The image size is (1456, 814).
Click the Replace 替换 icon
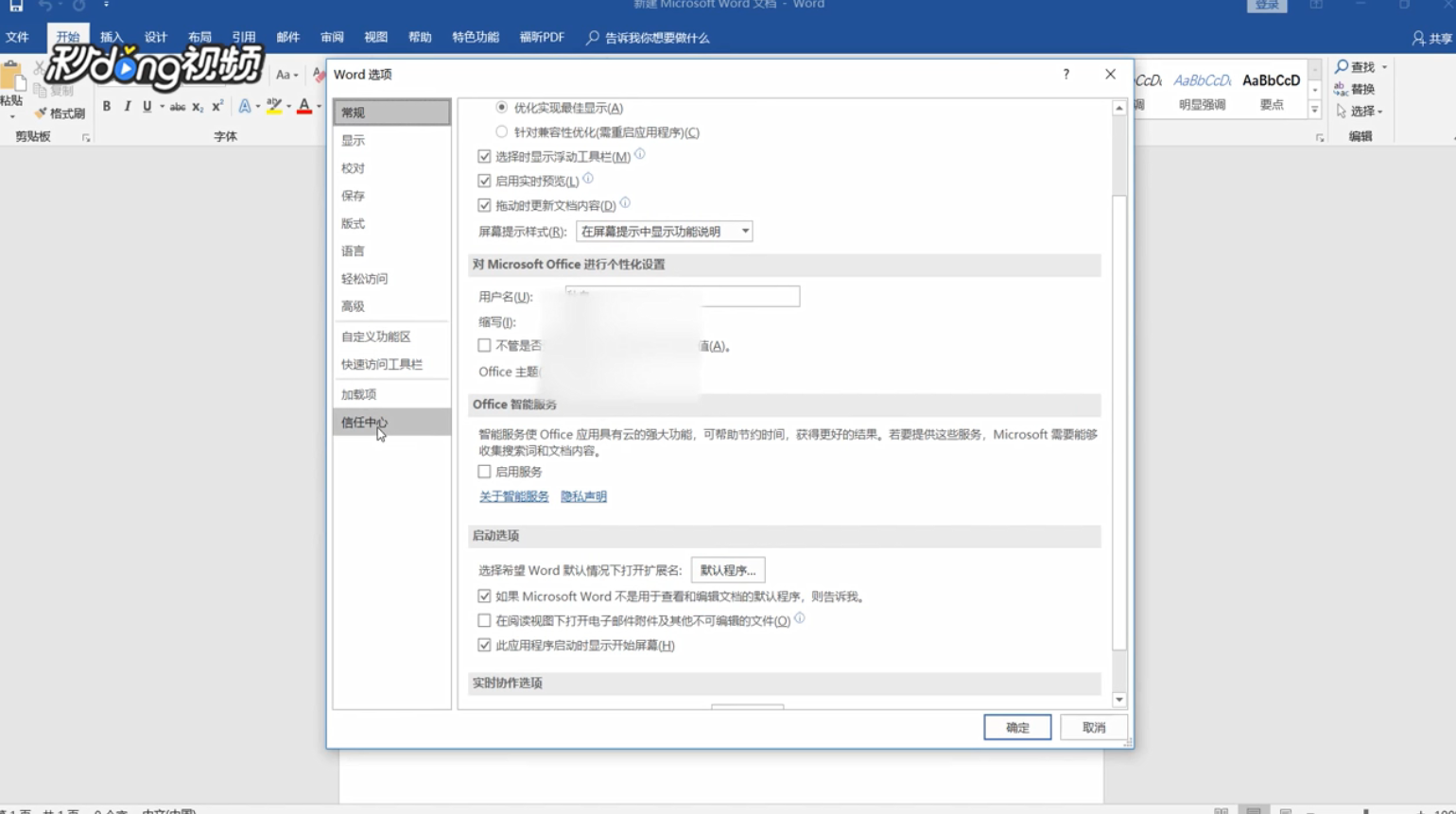pyautogui.click(x=1354, y=89)
